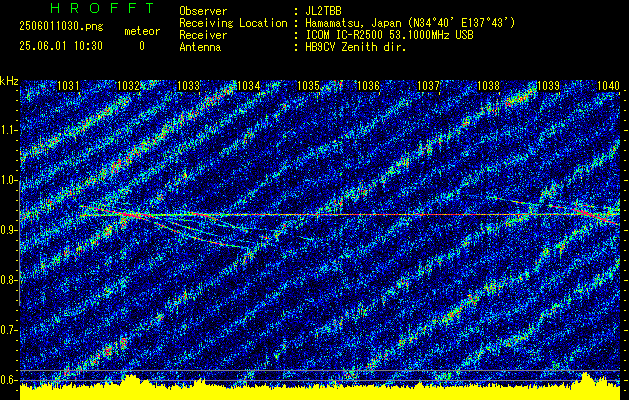629x400 pixels.
Task: Click the 1039 time axis marker
Action: pos(548,86)
